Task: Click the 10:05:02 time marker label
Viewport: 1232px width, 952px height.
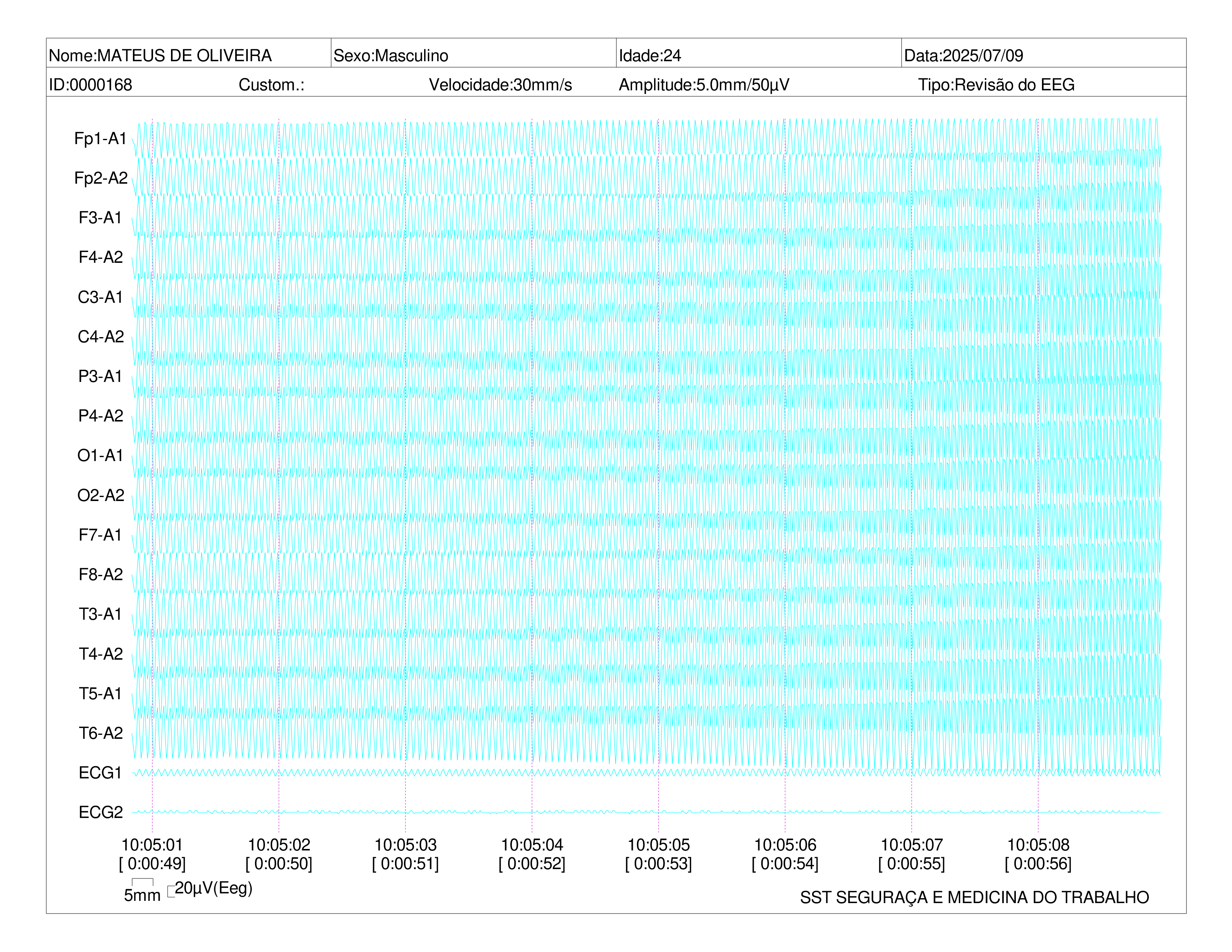Action: [279, 845]
